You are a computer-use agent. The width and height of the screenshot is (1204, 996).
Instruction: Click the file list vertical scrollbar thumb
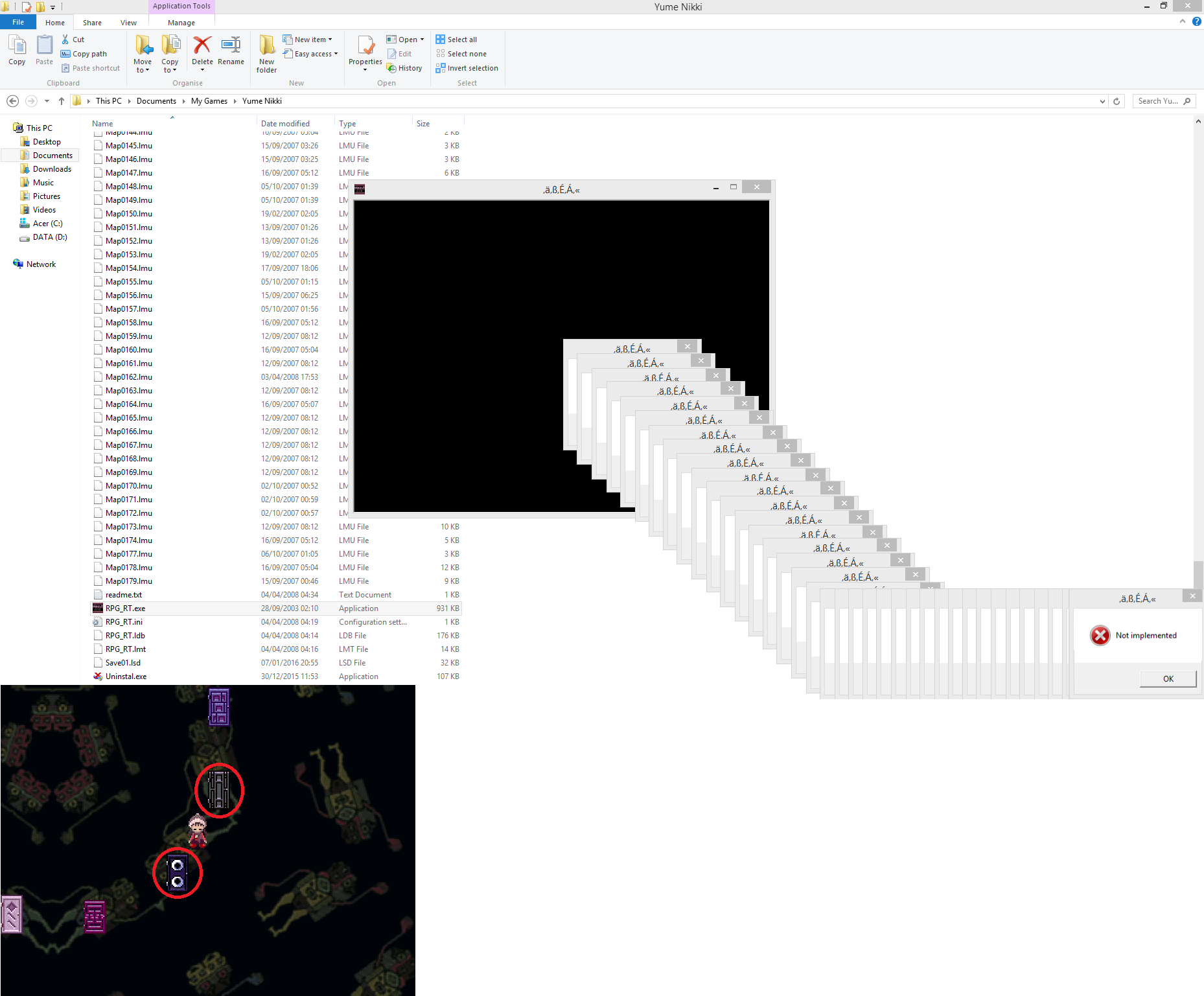[x=1198, y=574]
